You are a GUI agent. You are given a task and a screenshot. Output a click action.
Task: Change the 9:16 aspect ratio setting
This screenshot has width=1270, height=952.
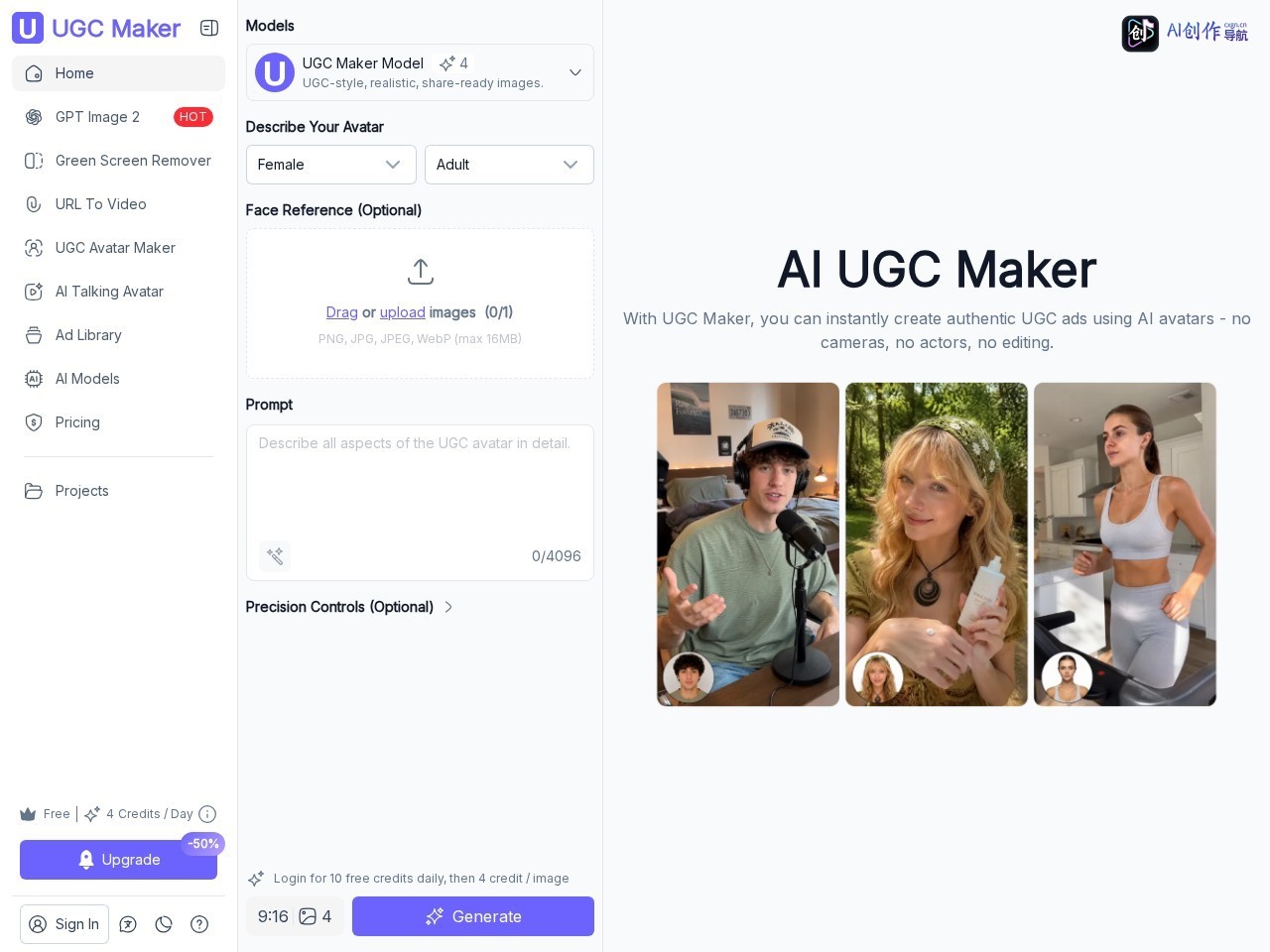point(273,916)
